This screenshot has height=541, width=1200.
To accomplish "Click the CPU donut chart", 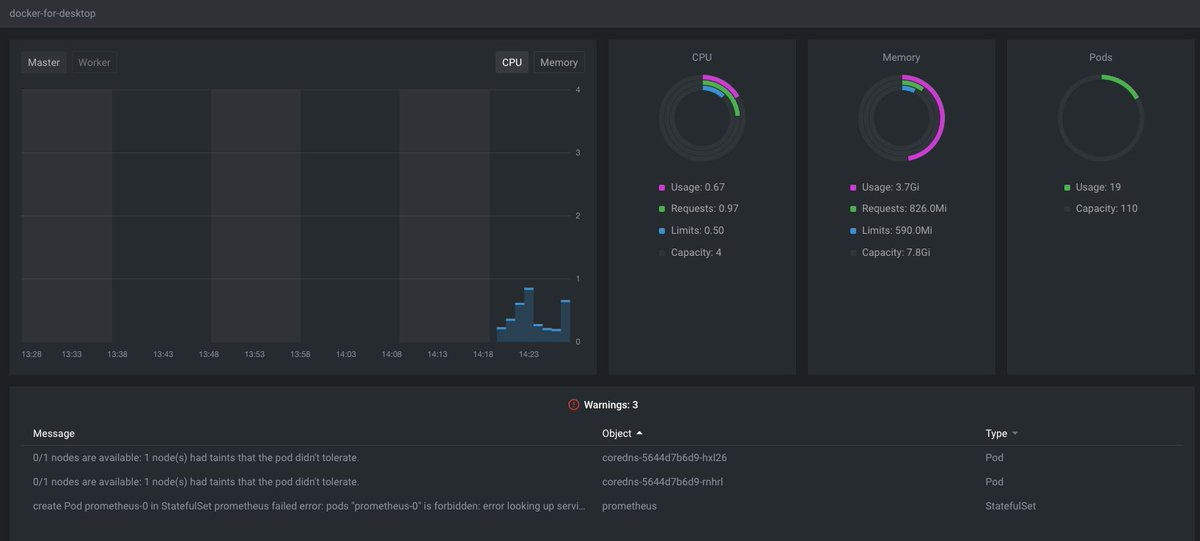I will click(x=702, y=118).
